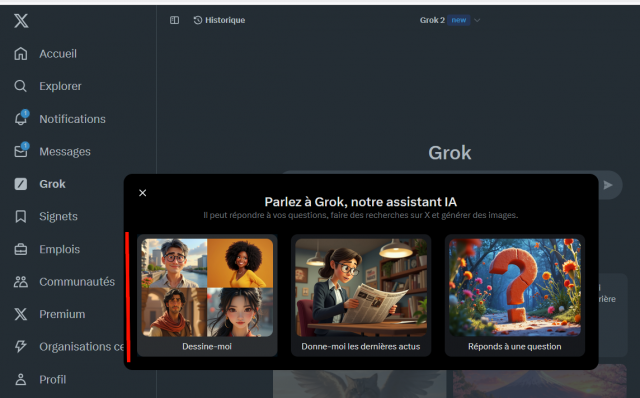Image resolution: width=640 pixels, height=398 pixels.
Task: Open the Messages envelope icon
Action: click(x=21, y=151)
